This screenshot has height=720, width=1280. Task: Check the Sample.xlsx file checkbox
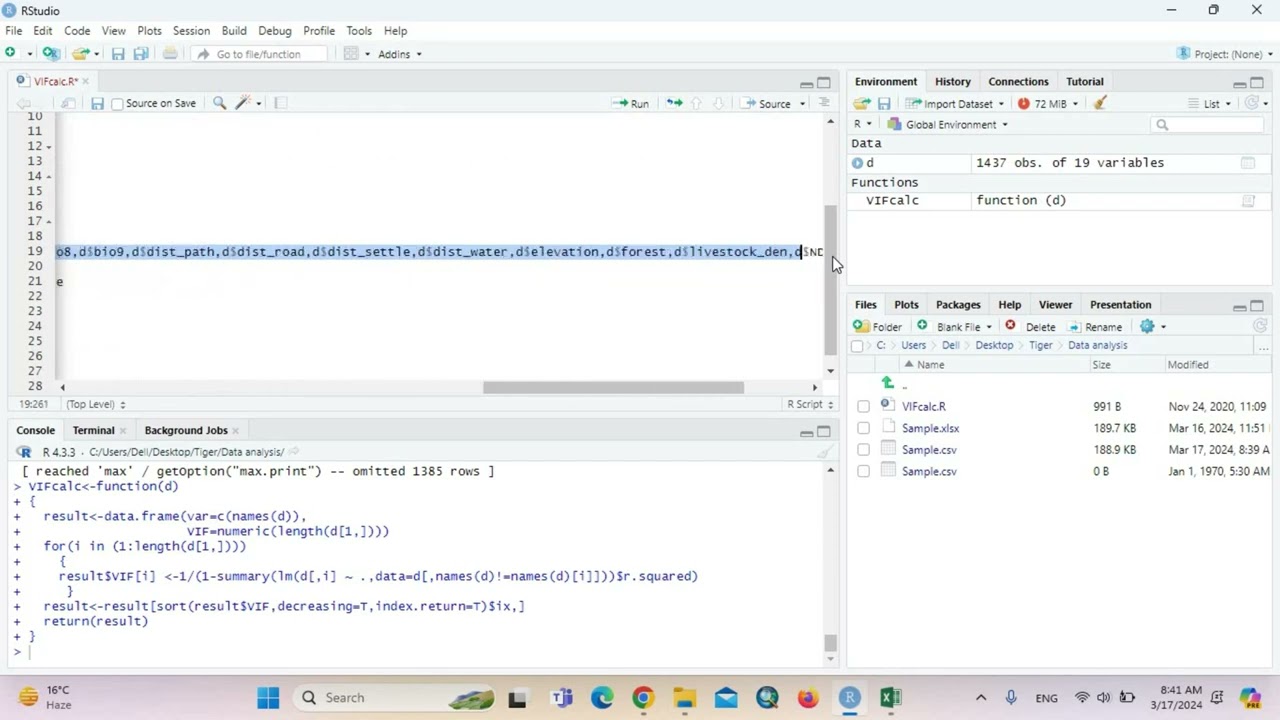coord(863,429)
